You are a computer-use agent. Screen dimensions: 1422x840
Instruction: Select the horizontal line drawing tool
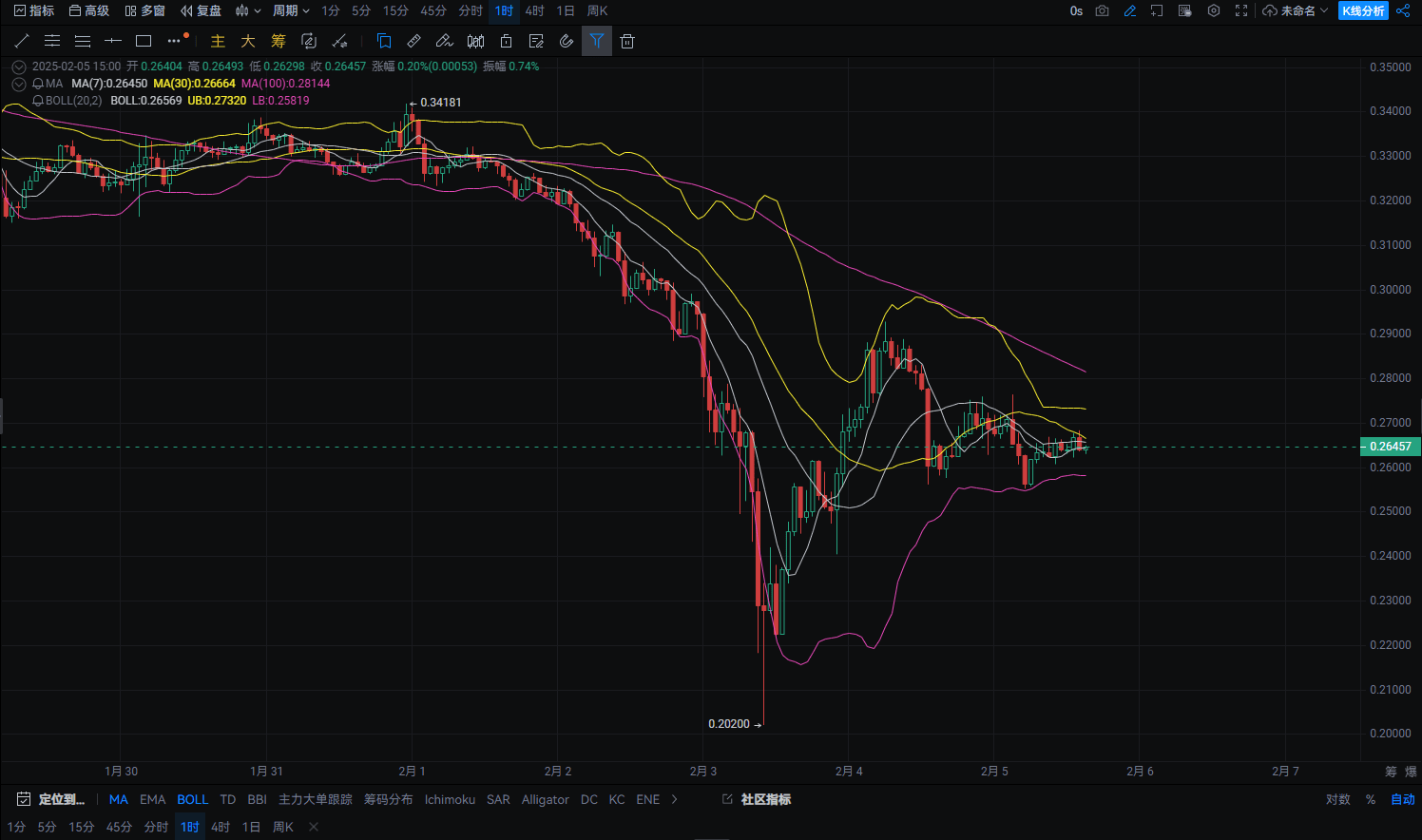pos(113,41)
